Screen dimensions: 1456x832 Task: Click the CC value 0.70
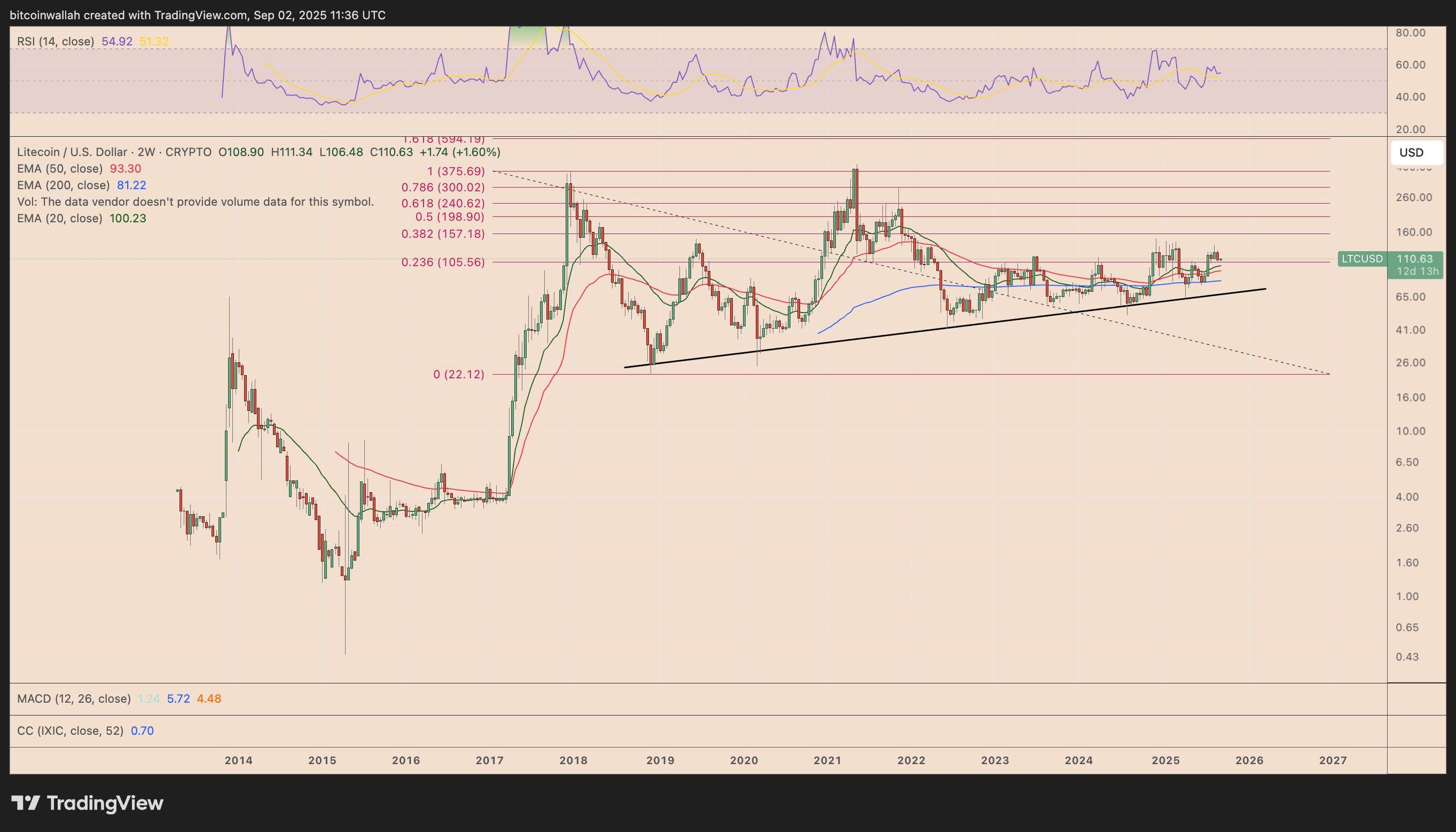142,730
